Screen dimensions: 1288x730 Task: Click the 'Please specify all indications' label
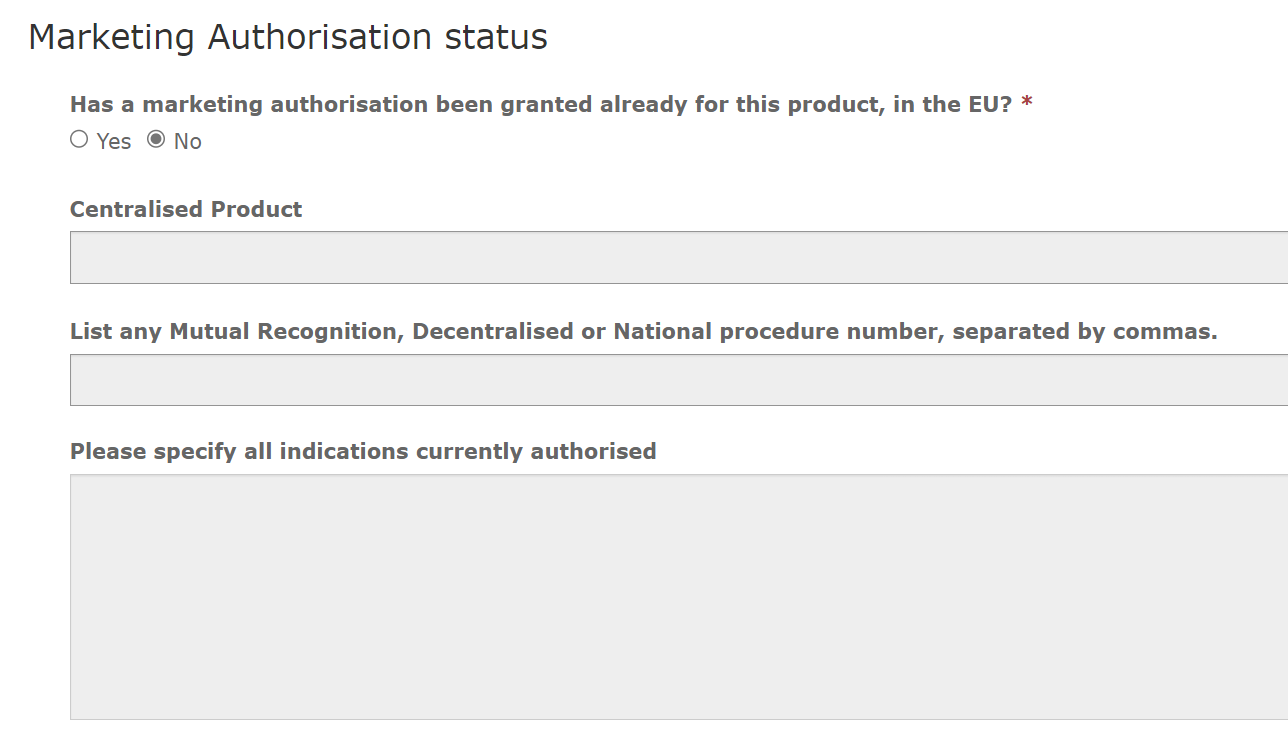coord(363,451)
